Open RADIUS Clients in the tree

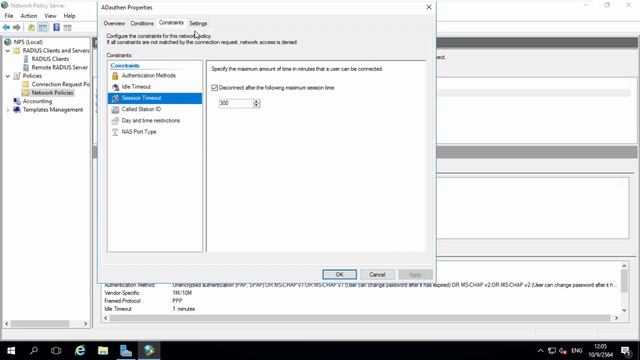50,59
